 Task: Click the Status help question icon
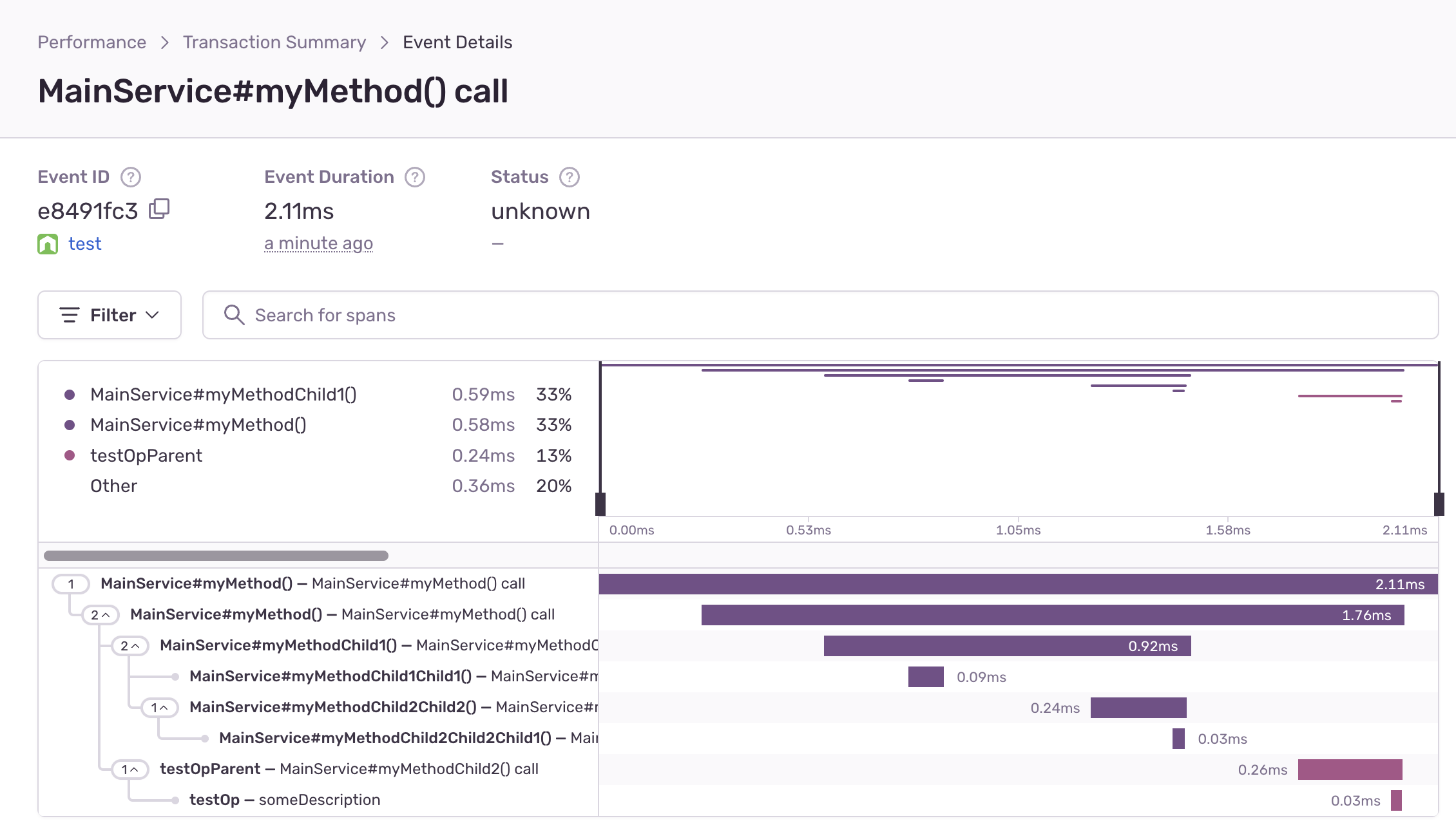pos(570,177)
